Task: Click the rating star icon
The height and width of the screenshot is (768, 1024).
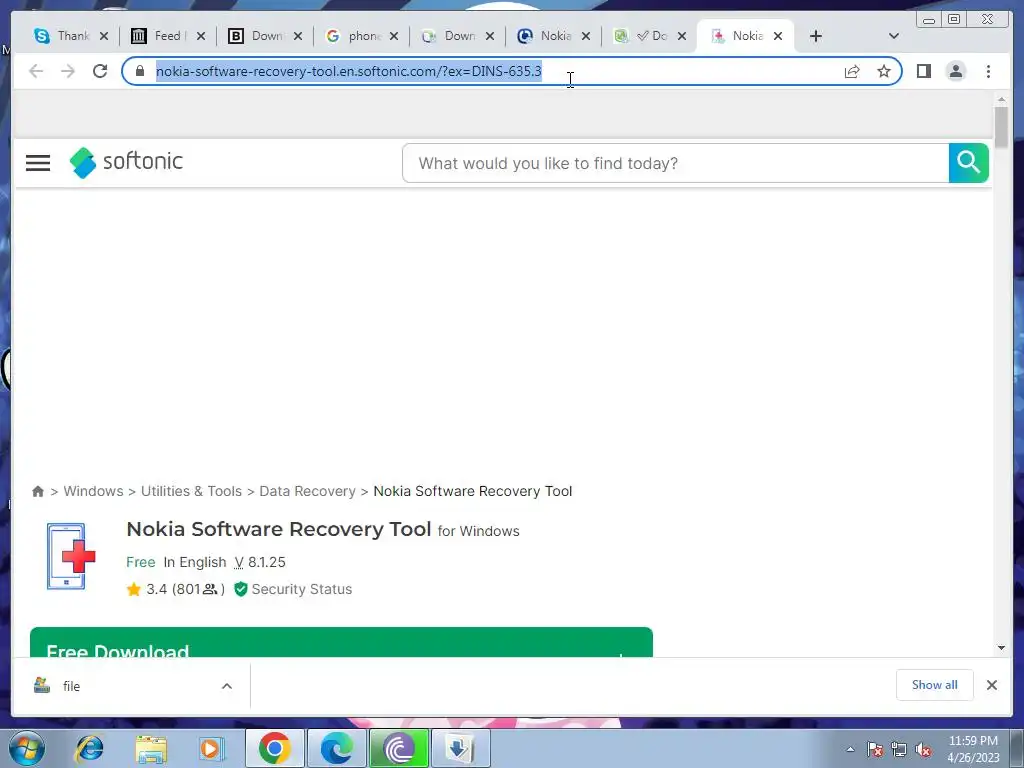Action: coord(134,590)
